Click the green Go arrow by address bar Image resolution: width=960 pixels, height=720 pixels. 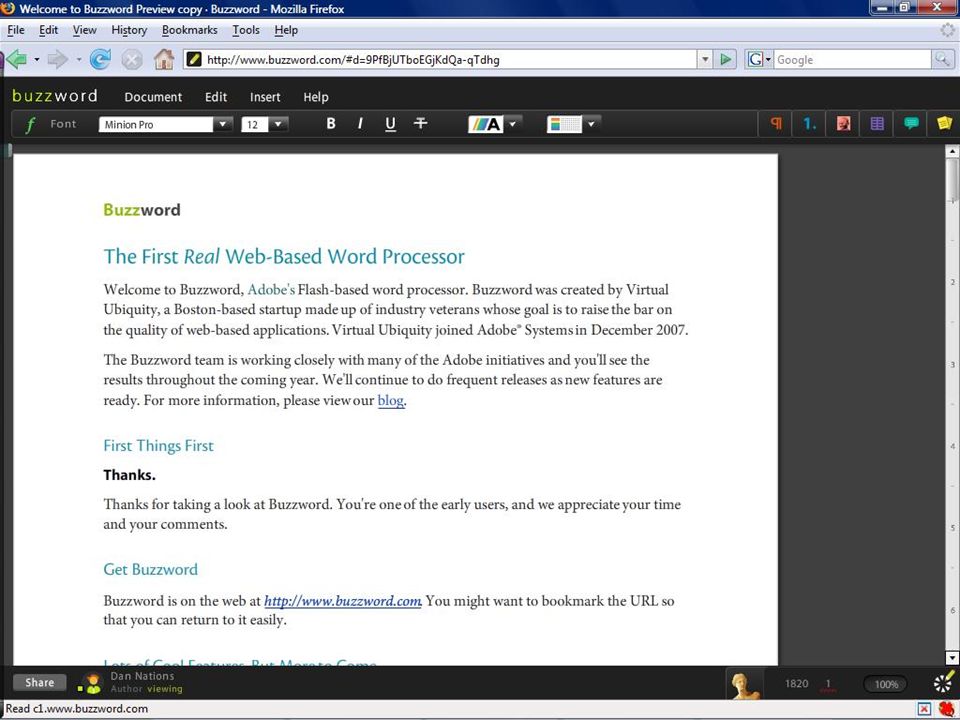726,59
